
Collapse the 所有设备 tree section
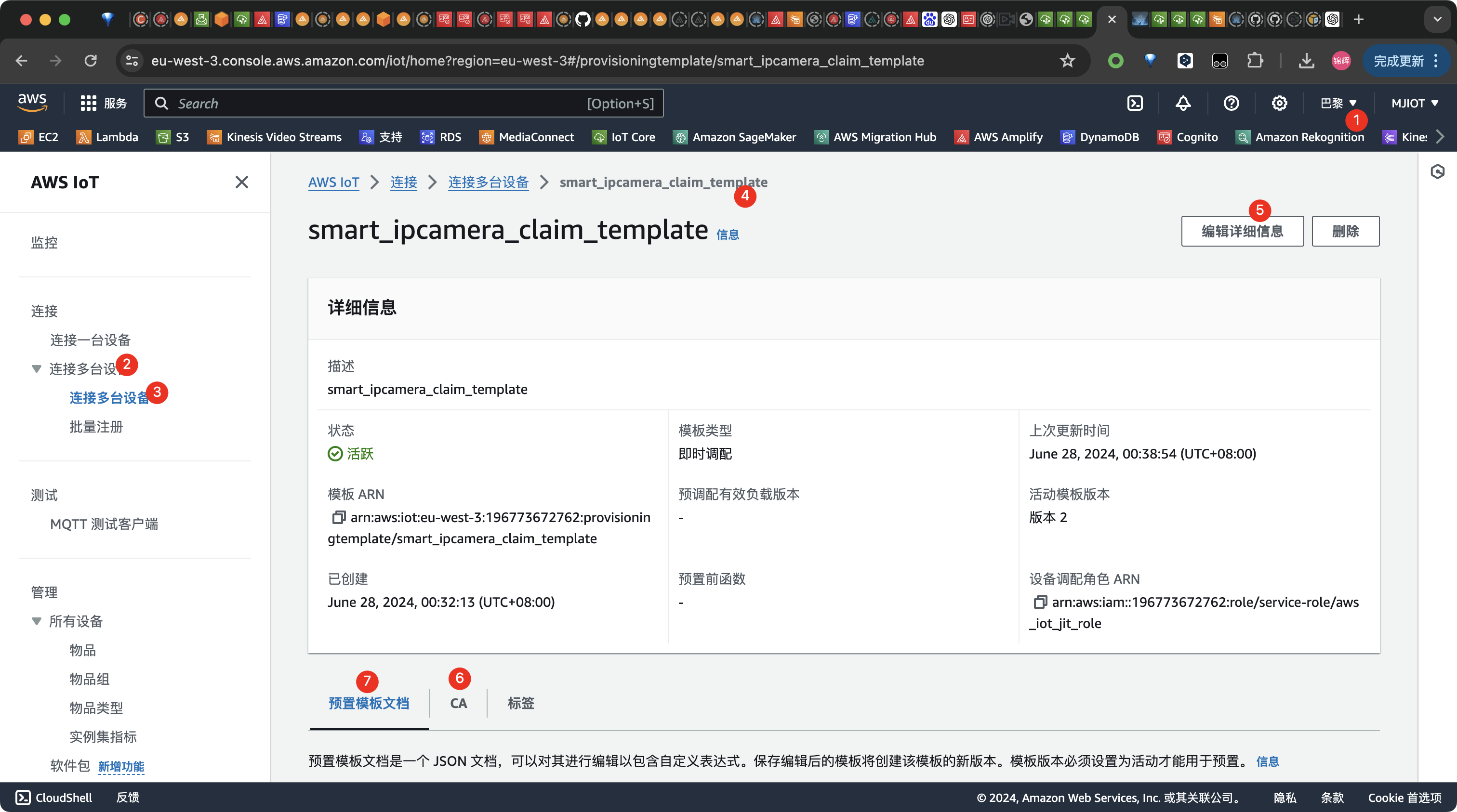[x=36, y=621]
